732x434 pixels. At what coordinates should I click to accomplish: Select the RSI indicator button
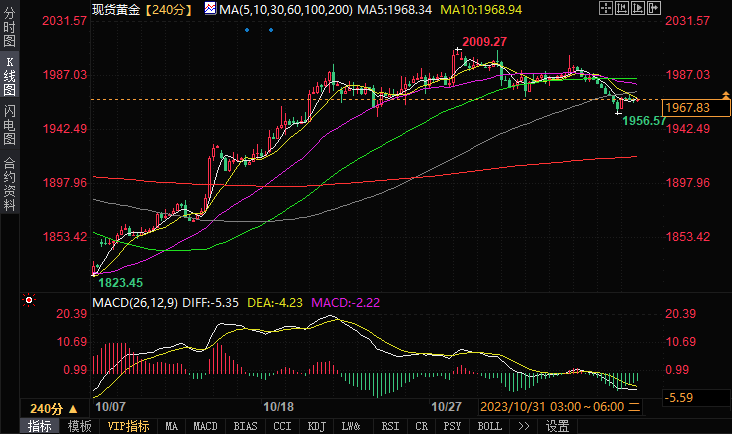390,426
